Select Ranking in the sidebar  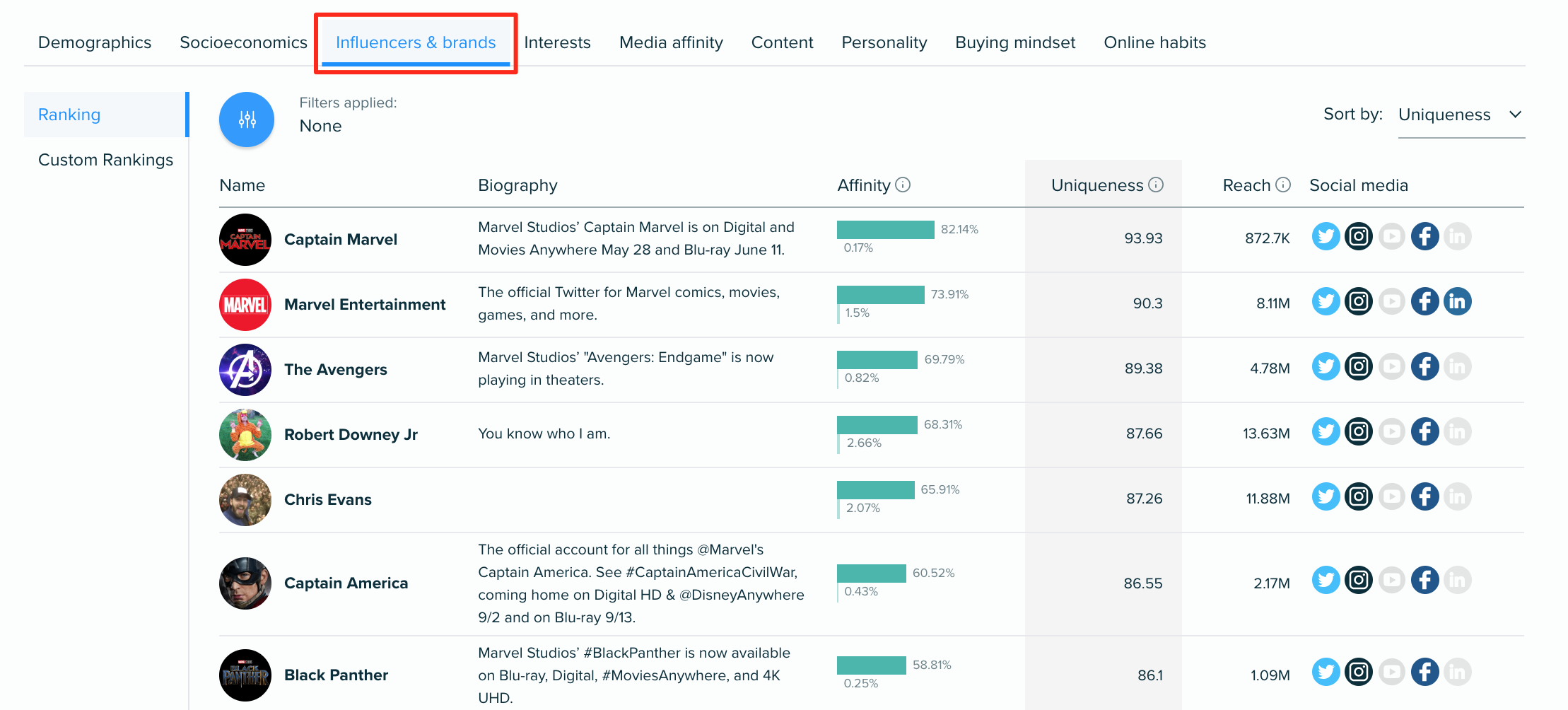coord(106,115)
